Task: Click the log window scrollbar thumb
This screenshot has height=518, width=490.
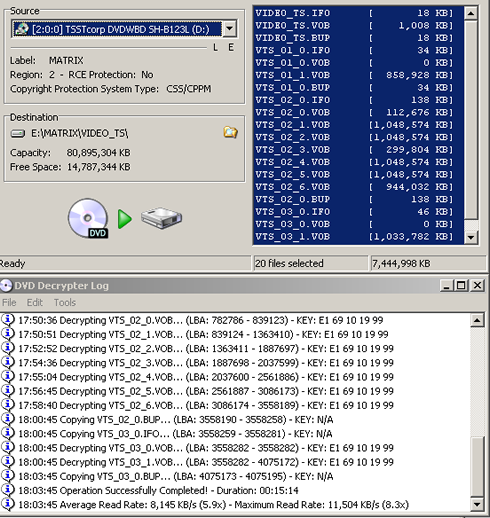Action: (477, 466)
